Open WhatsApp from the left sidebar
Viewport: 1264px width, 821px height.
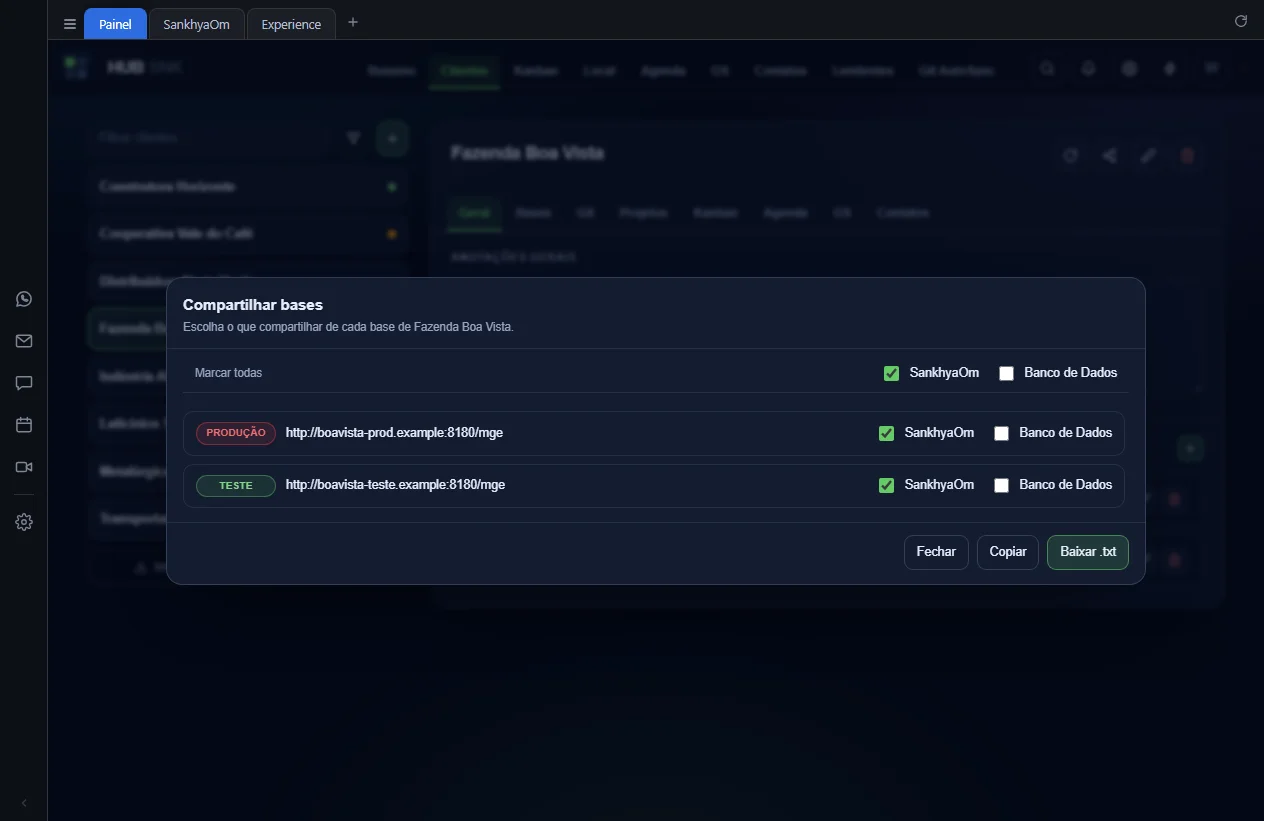pos(24,299)
